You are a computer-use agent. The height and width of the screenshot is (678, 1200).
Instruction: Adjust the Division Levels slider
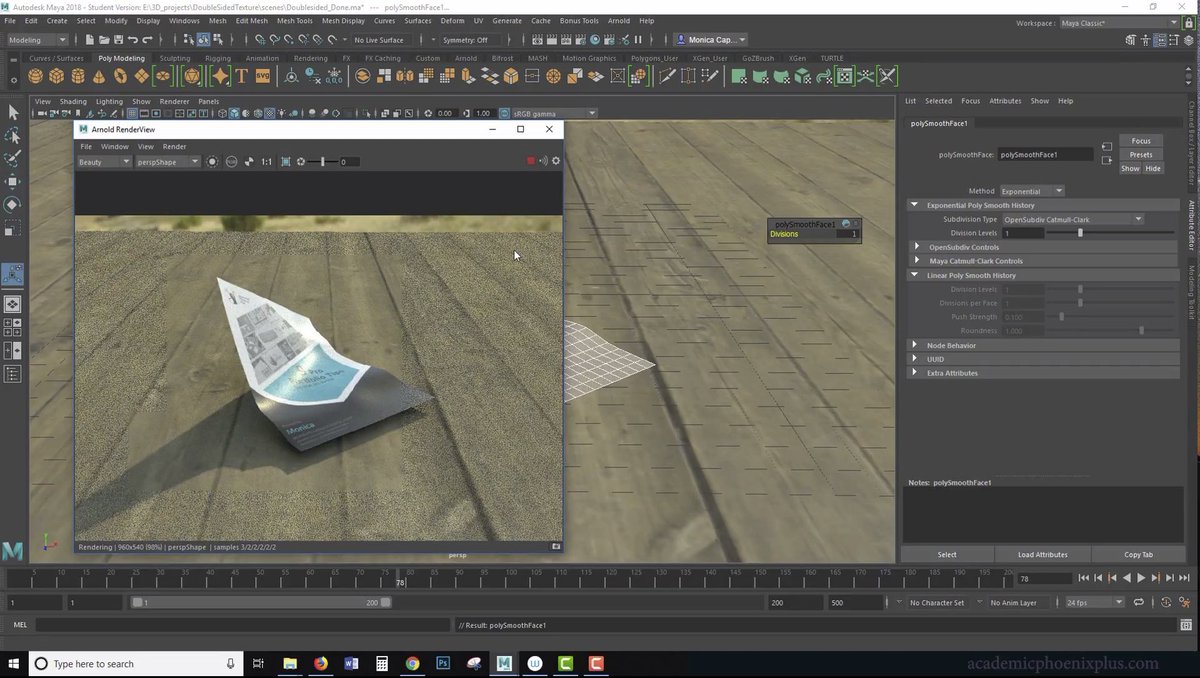click(x=1080, y=233)
